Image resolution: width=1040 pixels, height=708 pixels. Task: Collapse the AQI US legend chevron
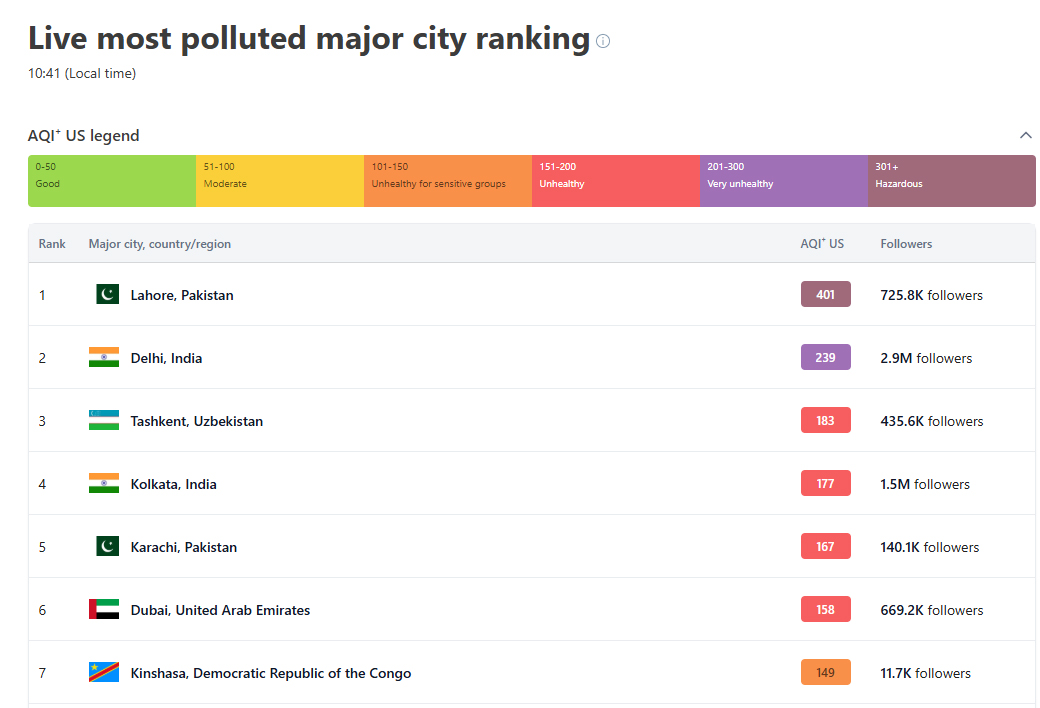[1025, 135]
